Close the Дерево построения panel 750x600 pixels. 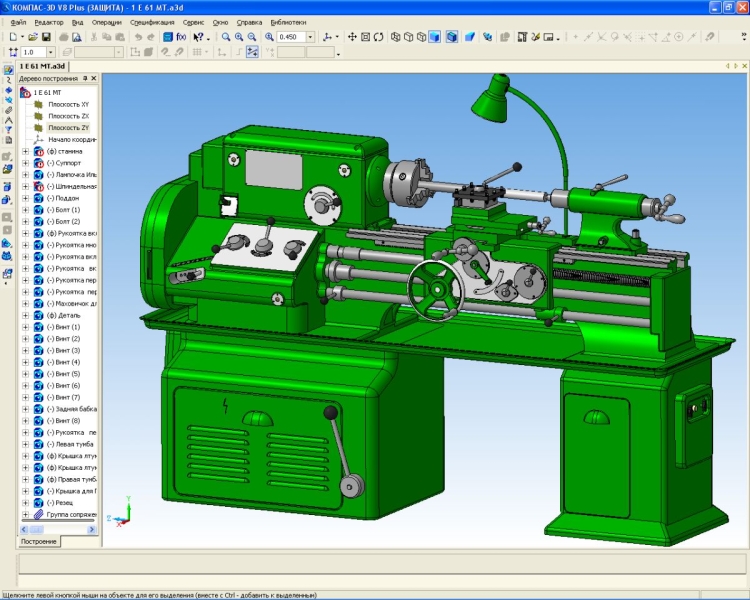(94, 78)
